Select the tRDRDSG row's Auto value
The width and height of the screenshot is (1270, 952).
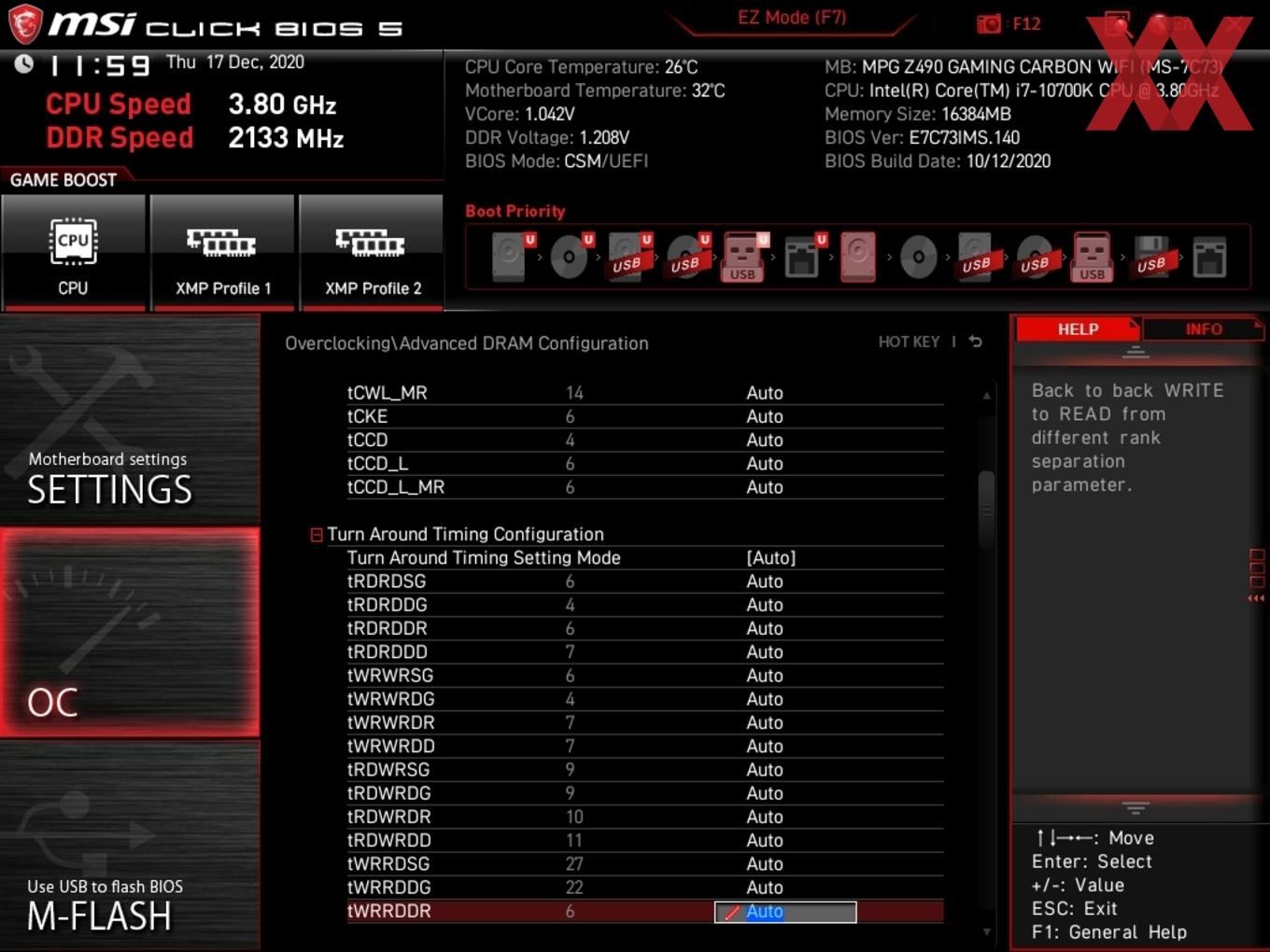[765, 581]
